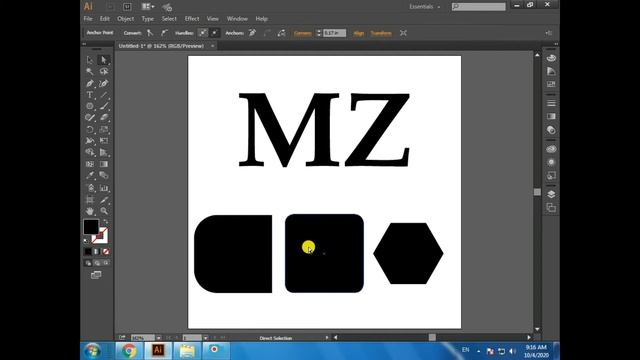Convert anchor point to corner
640x360 pixels.
point(150,33)
